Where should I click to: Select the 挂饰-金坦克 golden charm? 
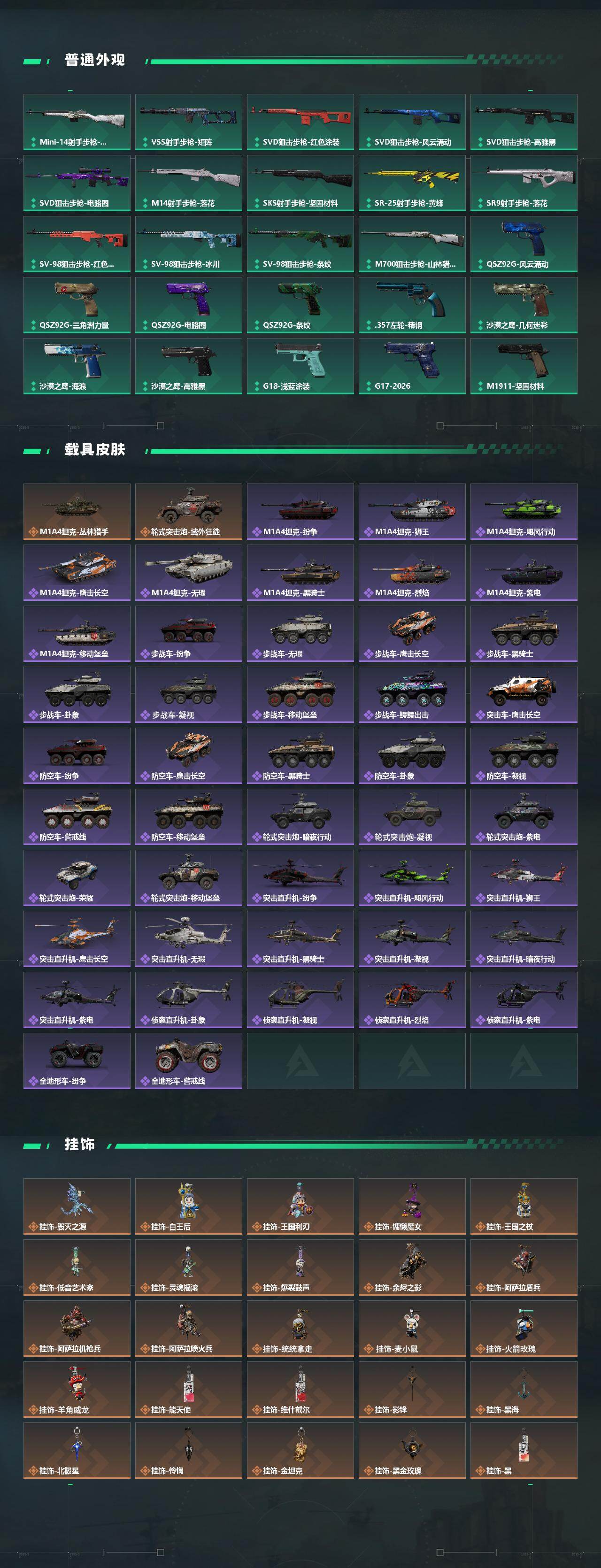(x=300, y=1451)
